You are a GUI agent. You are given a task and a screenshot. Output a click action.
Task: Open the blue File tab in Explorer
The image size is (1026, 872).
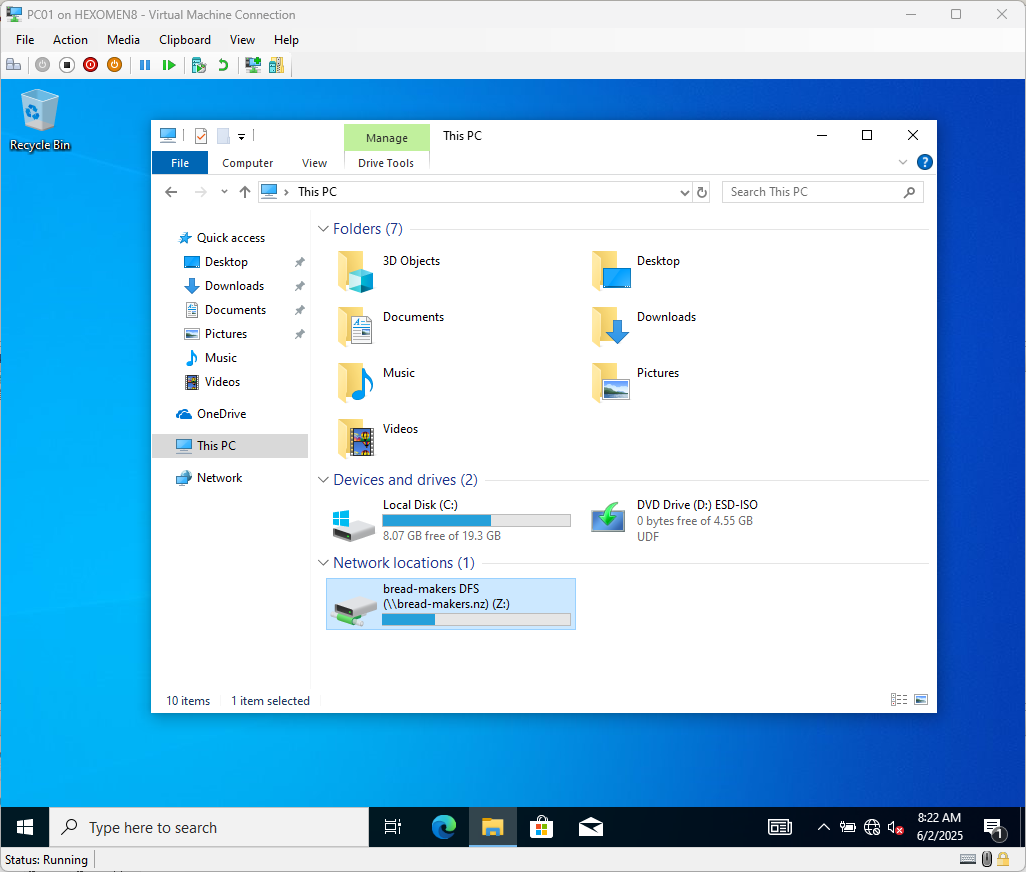coord(180,163)
